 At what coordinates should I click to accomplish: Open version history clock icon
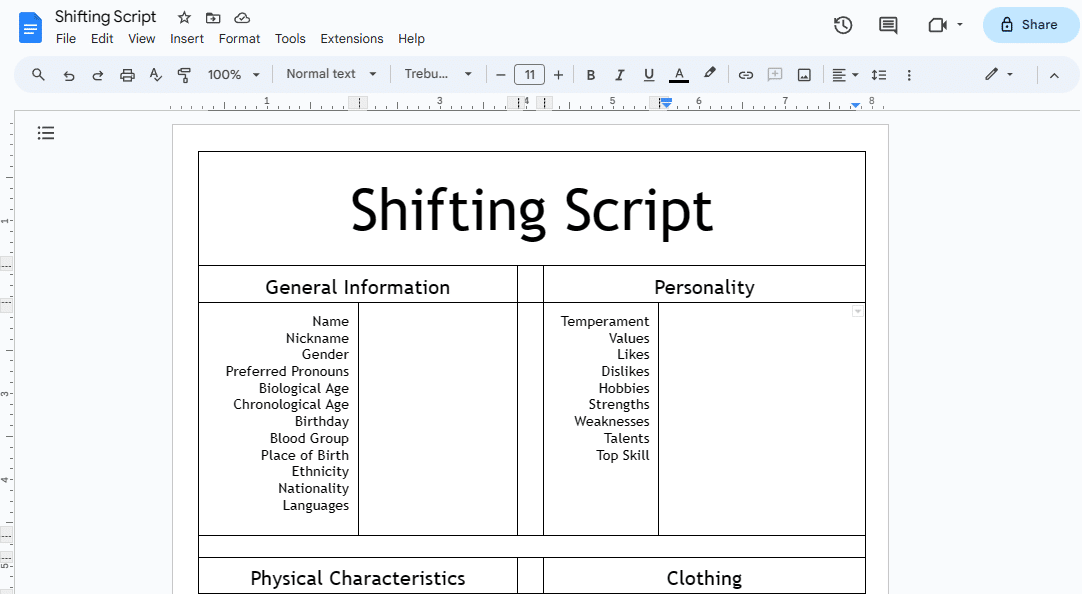tap(843, 26)
